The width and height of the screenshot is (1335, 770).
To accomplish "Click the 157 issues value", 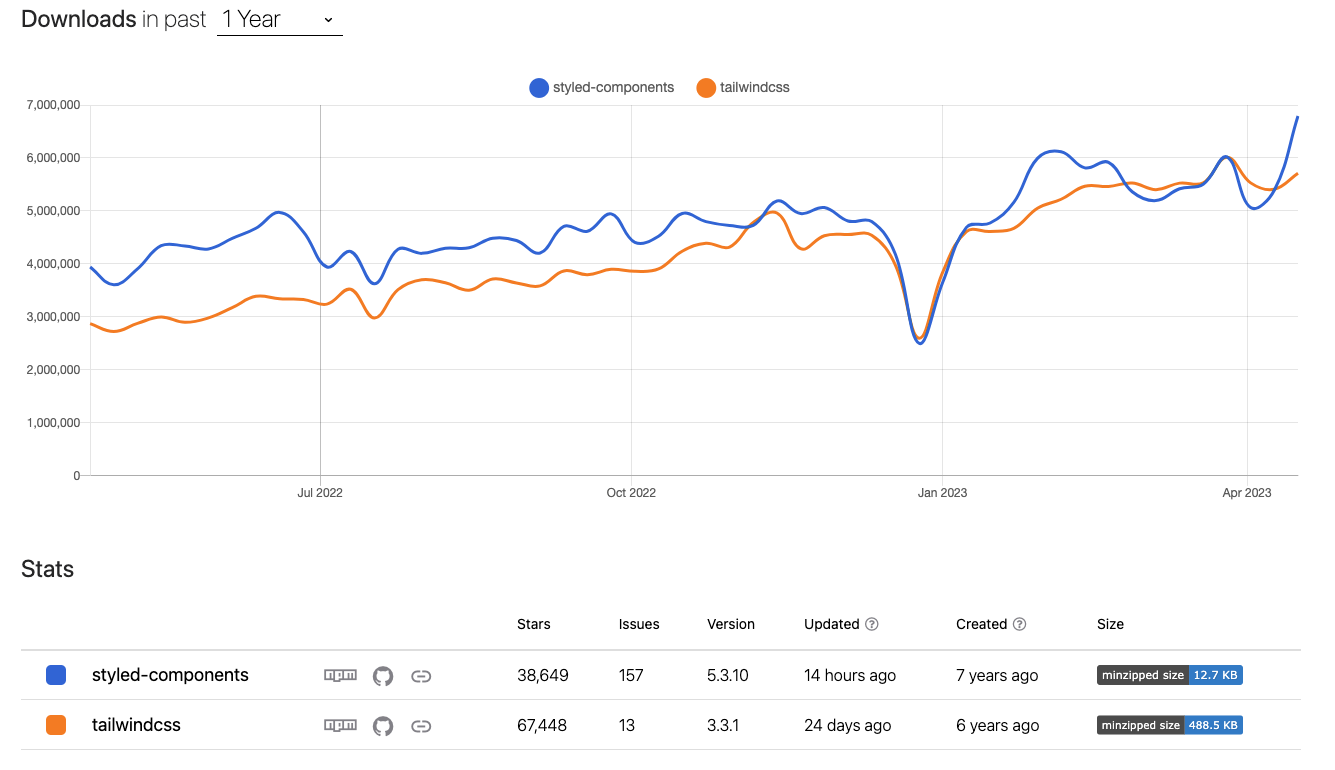I will (631, 675).
